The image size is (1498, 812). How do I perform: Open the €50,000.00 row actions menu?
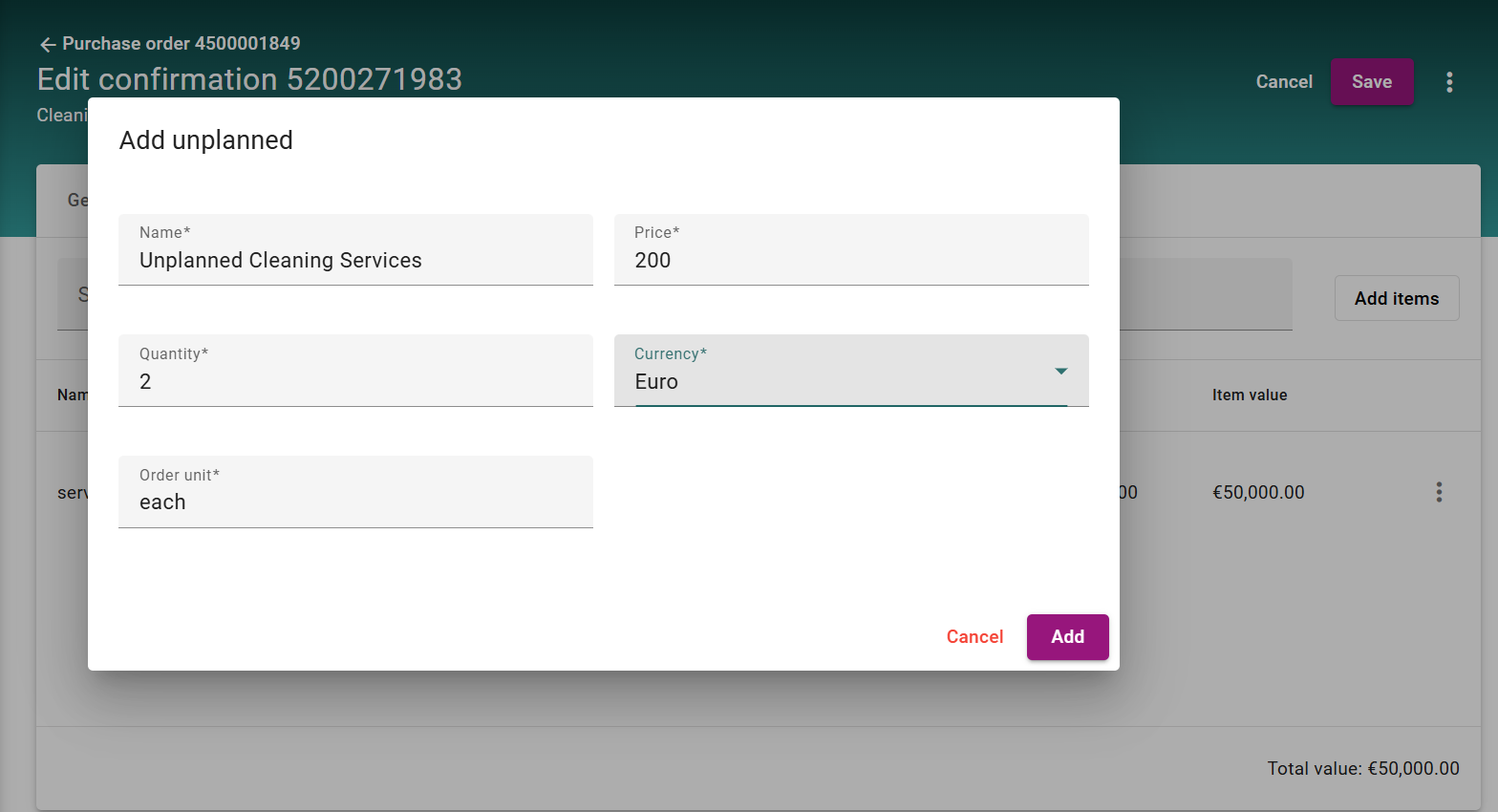coord(1439,492)
